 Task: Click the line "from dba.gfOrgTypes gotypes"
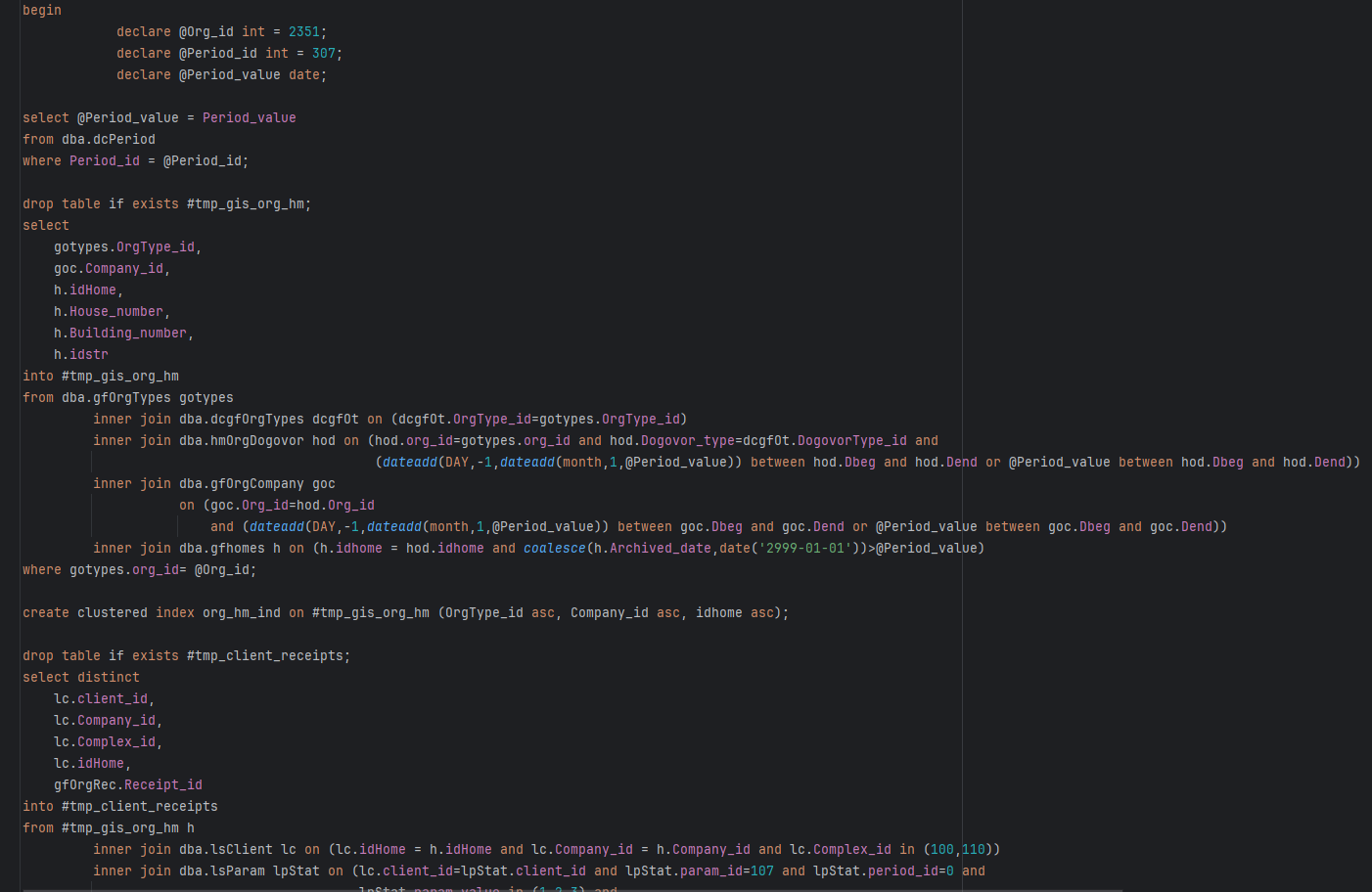click(128, 398)
